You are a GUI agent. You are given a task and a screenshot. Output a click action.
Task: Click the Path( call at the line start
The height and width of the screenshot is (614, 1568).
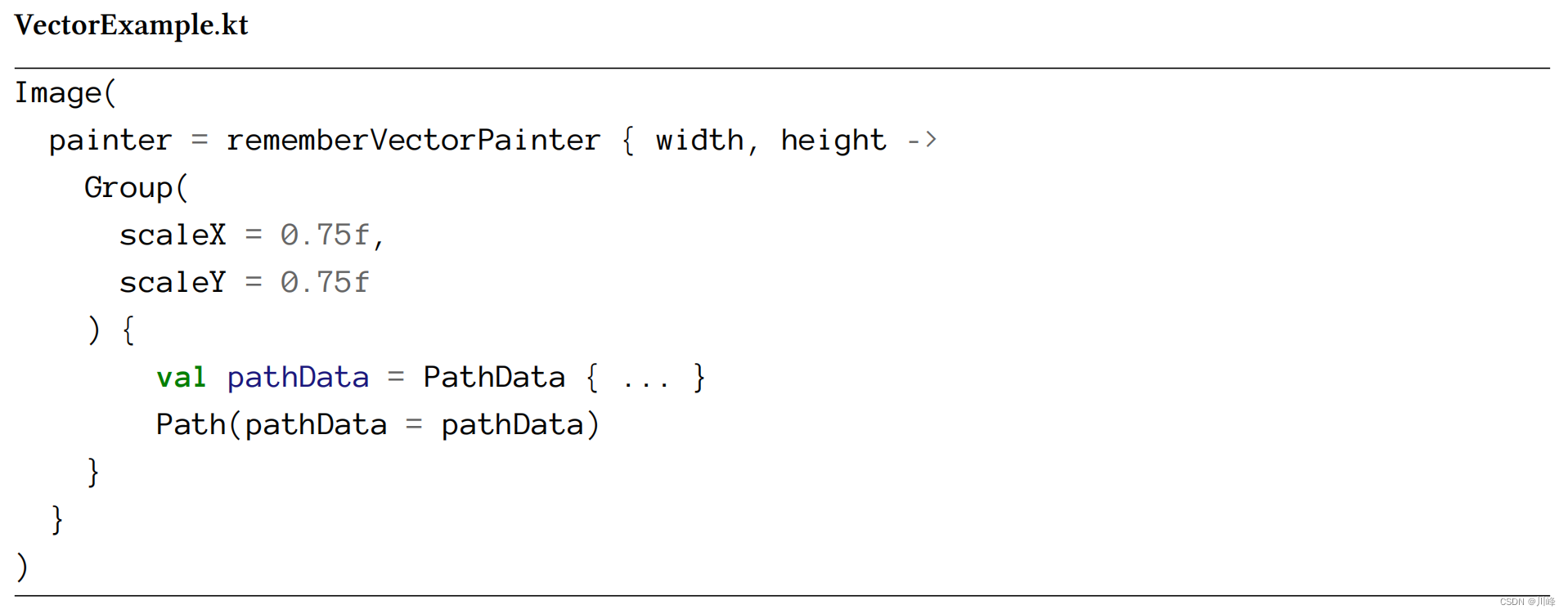(195, 425)
